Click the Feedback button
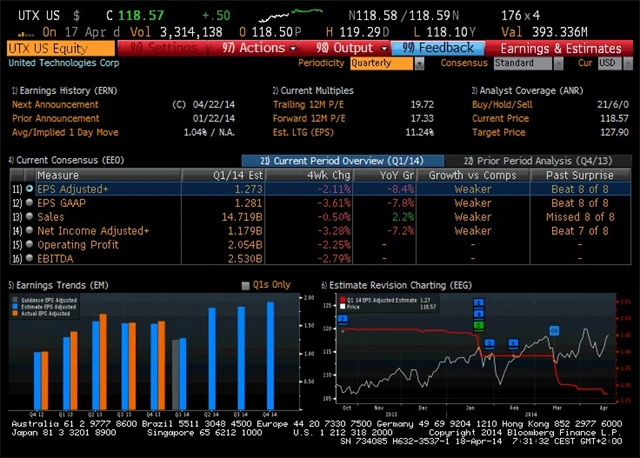The width and height of the screenshot is (640, 458). point(439,47)
